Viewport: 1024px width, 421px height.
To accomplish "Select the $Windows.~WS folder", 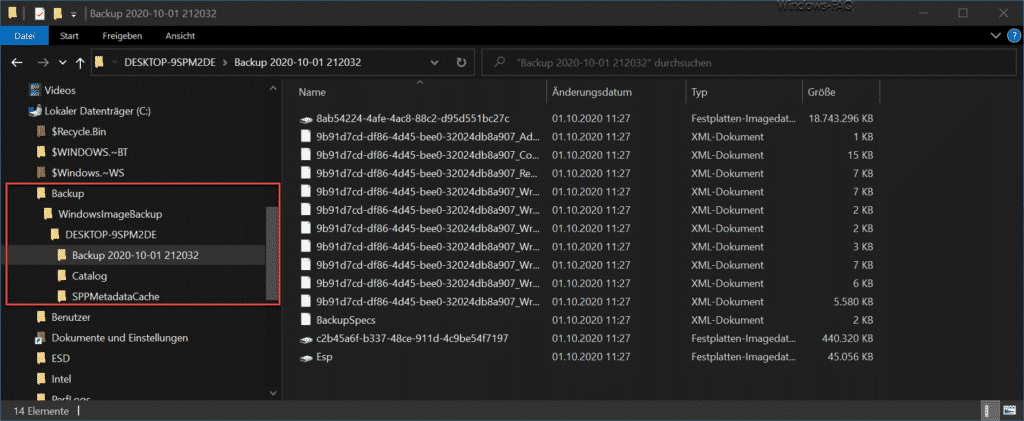I will tap(87, 172).
